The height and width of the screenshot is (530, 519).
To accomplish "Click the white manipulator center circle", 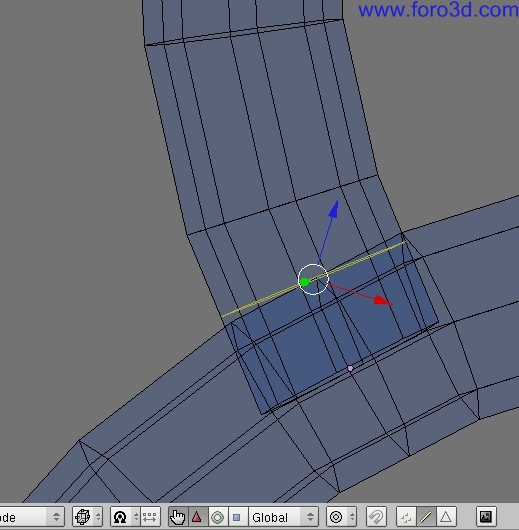I will tap(313, 280).
